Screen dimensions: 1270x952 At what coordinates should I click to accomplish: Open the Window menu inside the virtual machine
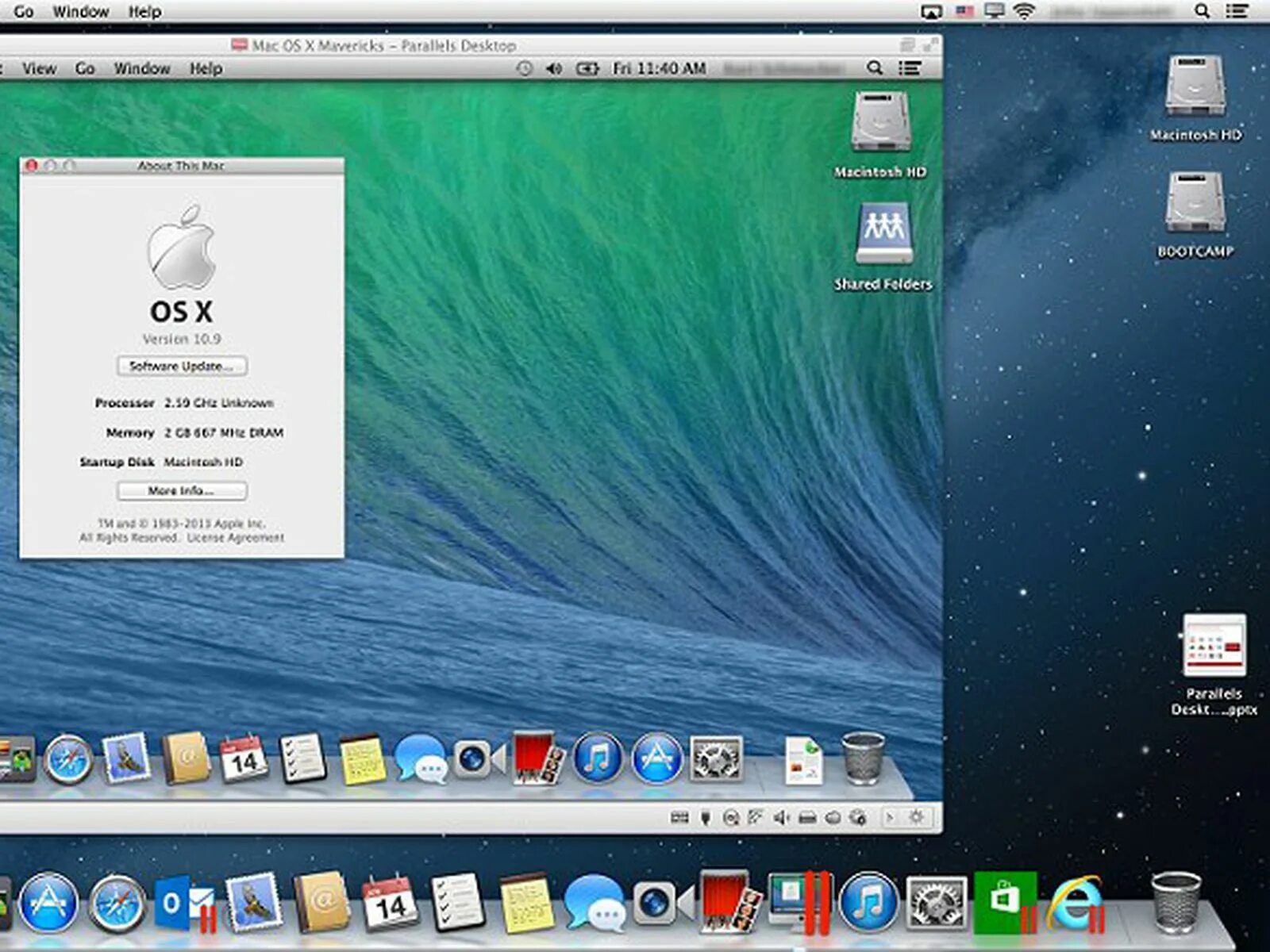click(141, 69)
